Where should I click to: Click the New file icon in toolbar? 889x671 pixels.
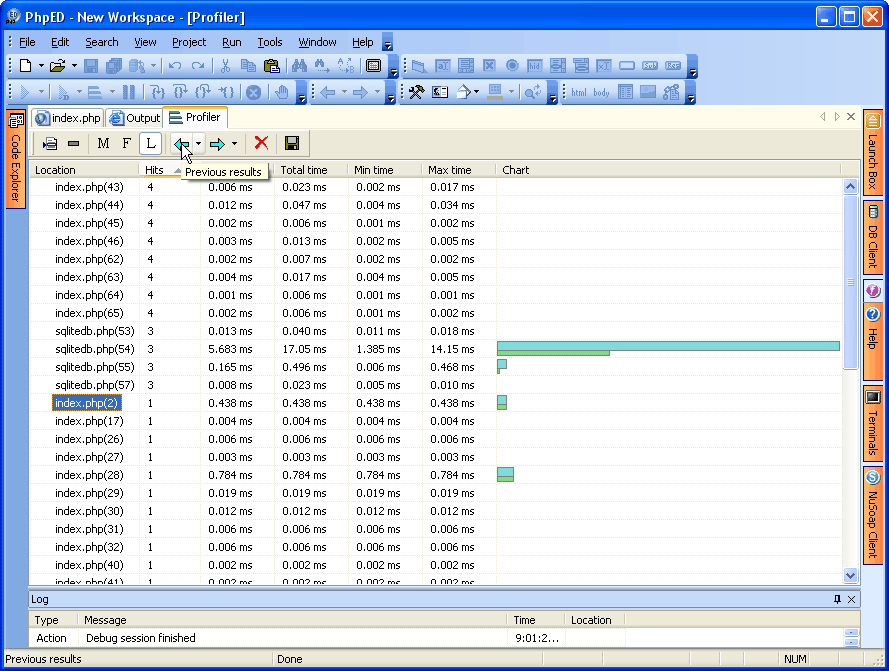click(25, 66)
